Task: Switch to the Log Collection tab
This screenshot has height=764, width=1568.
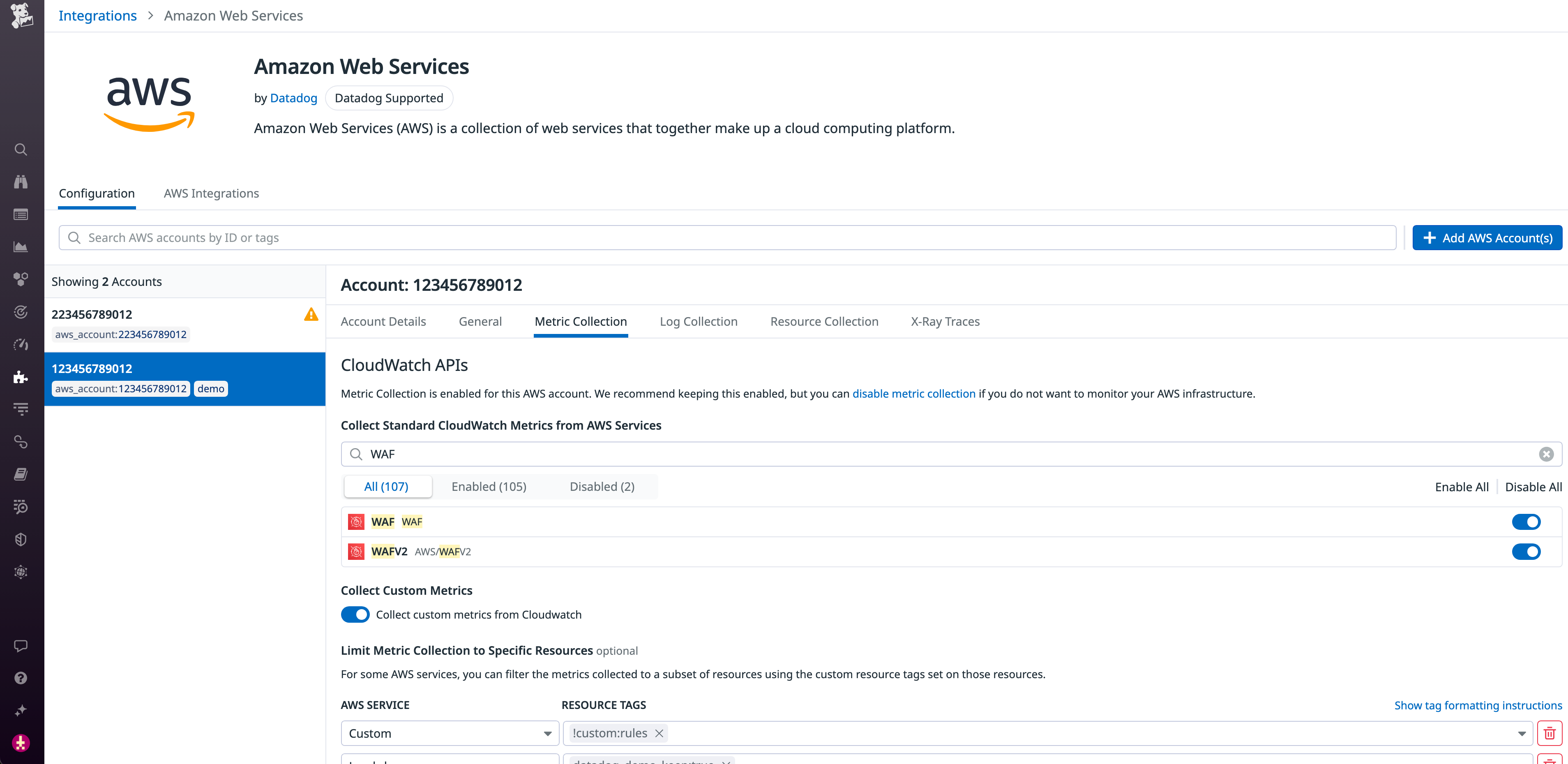Action: (x=698, y=321)
